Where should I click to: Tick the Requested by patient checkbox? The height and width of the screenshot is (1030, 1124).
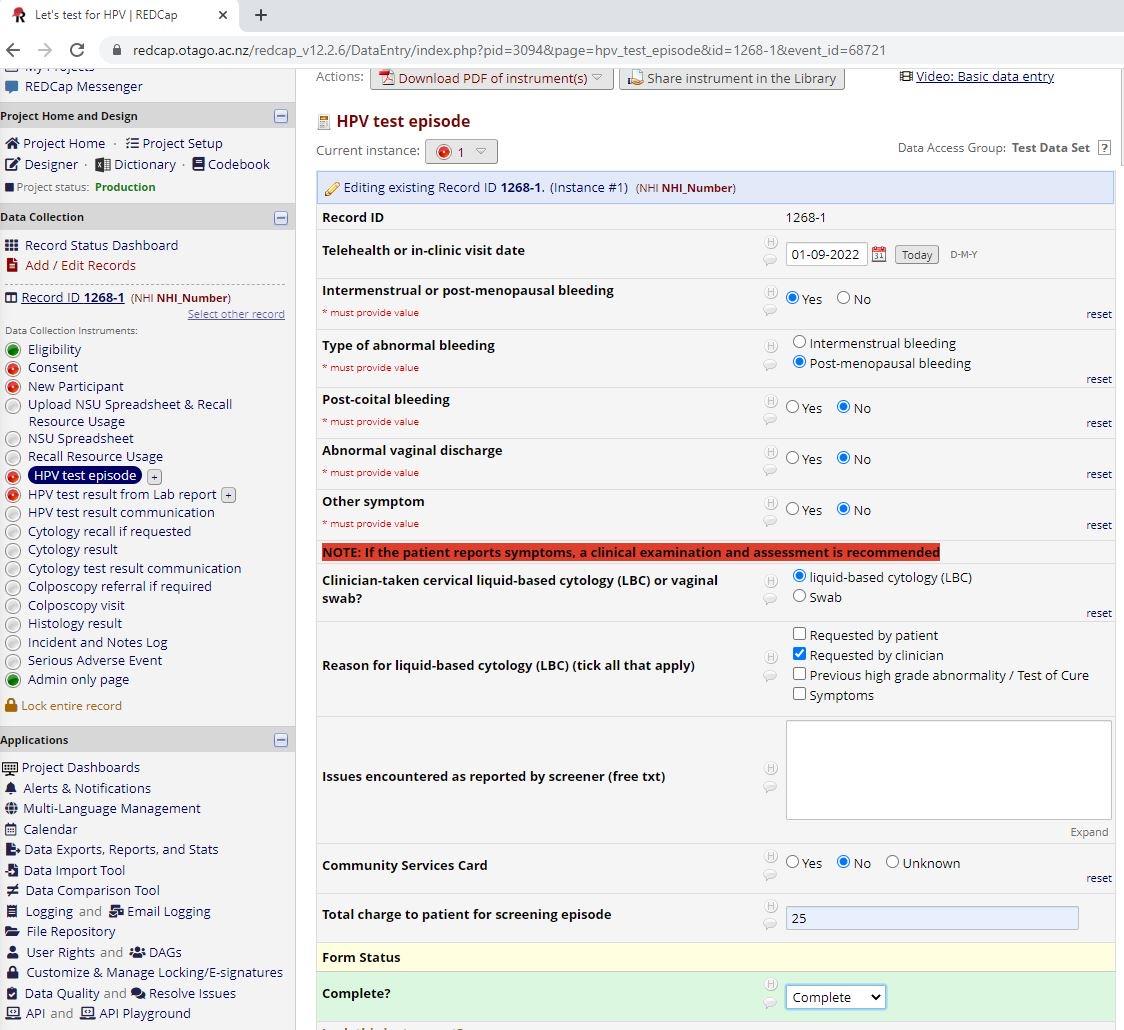point(799,634)
